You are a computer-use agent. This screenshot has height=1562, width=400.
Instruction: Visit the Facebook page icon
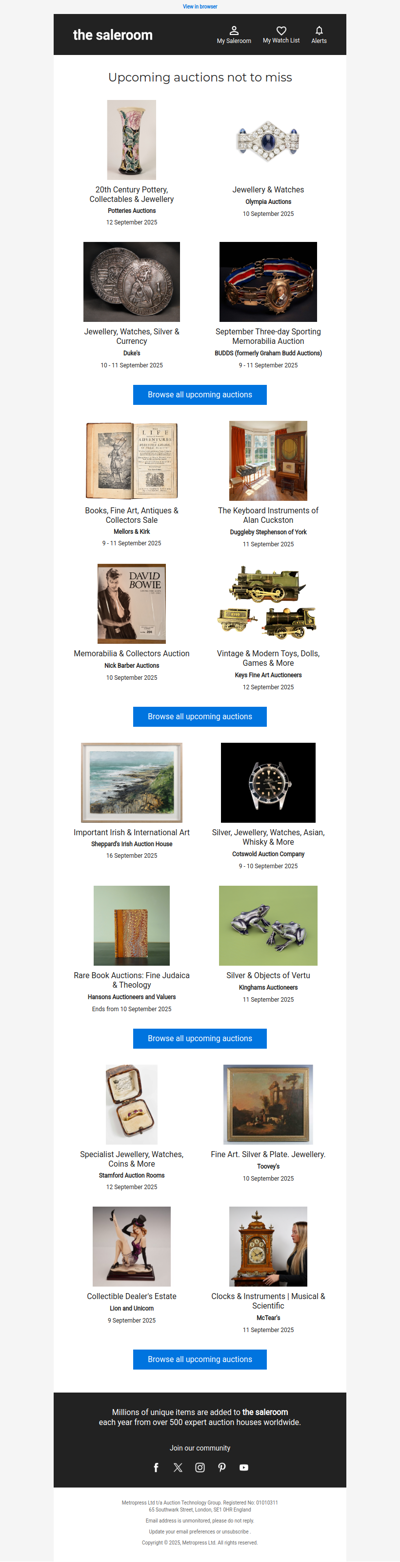click(156, 1467)
